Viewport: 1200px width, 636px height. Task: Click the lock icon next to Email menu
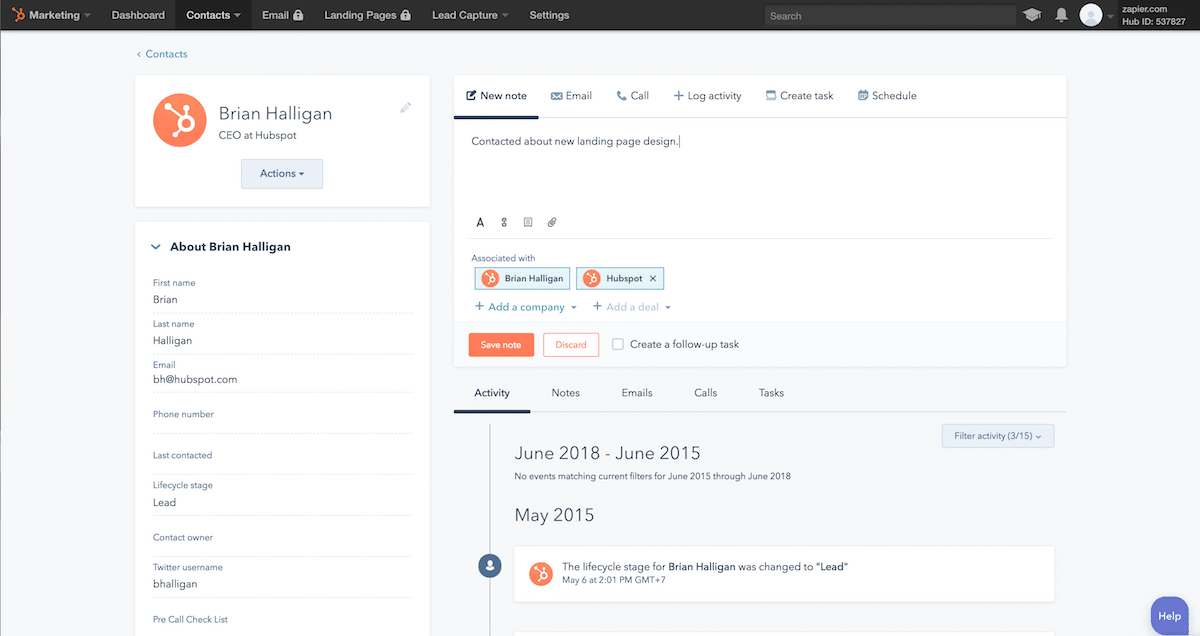(298, 15)
